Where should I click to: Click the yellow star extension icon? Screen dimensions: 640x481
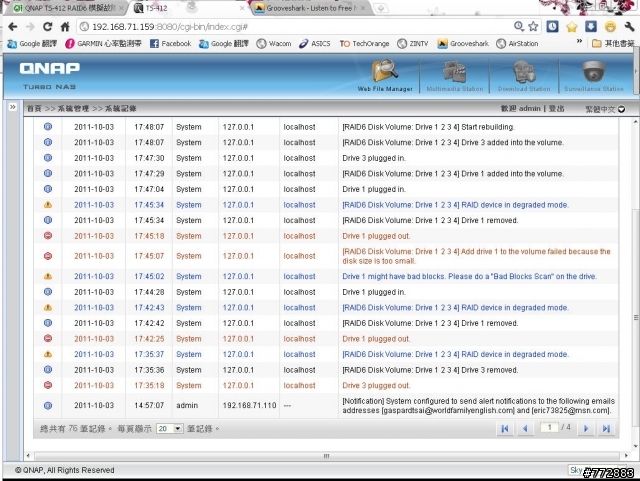tap(571, 27)
